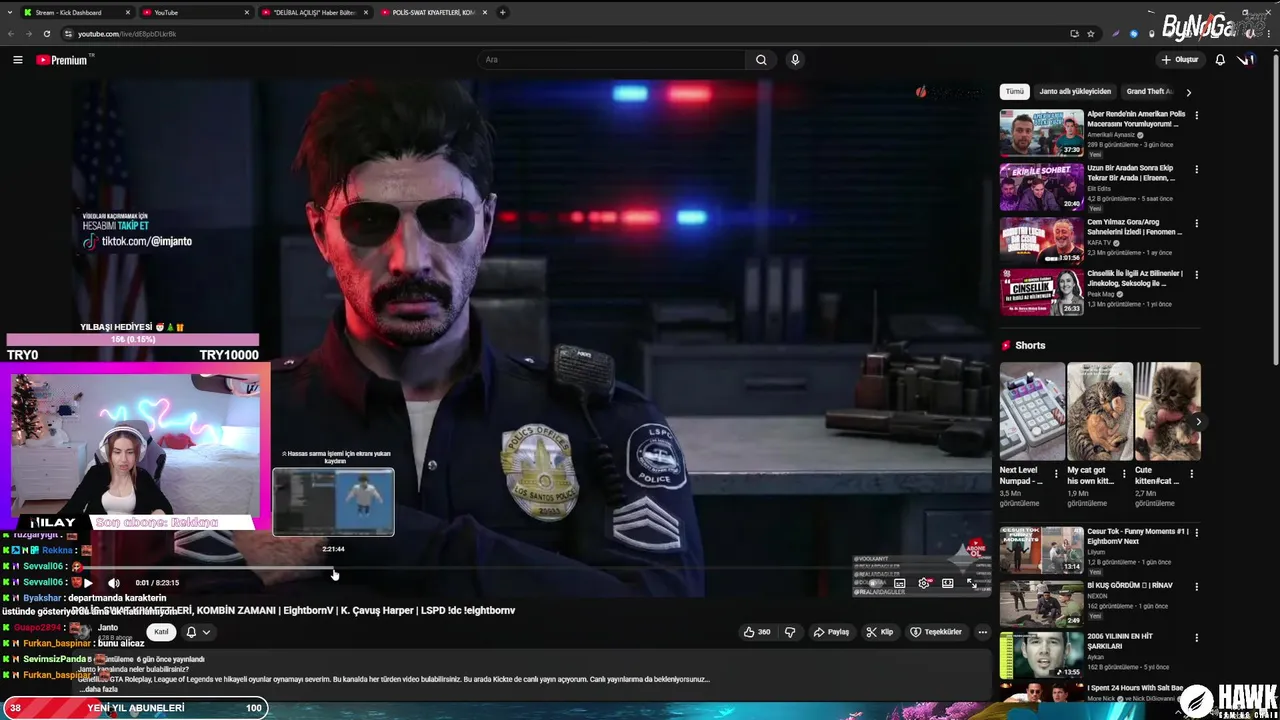Bookmark this page star icon

(1091, 34)
